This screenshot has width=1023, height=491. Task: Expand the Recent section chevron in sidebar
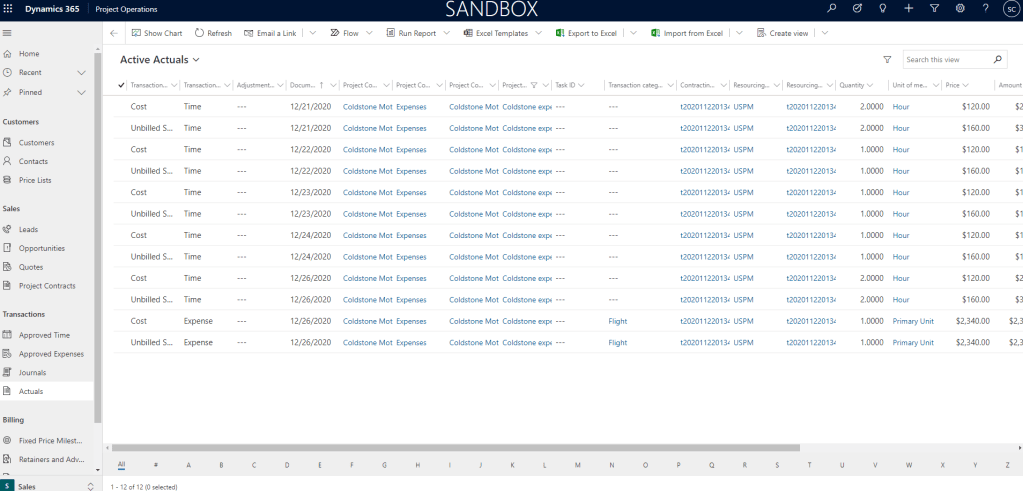coord(82,73)
